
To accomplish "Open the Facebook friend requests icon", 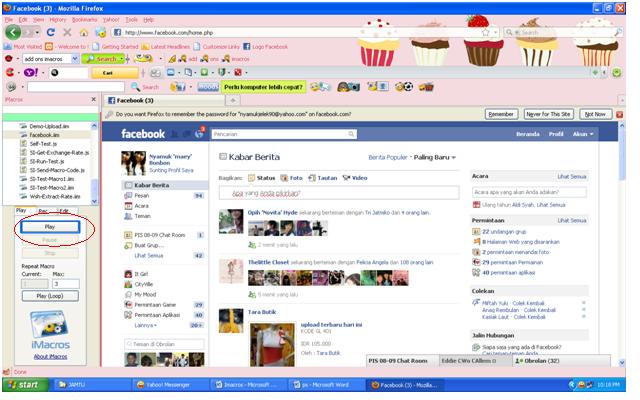I will 174,134.
